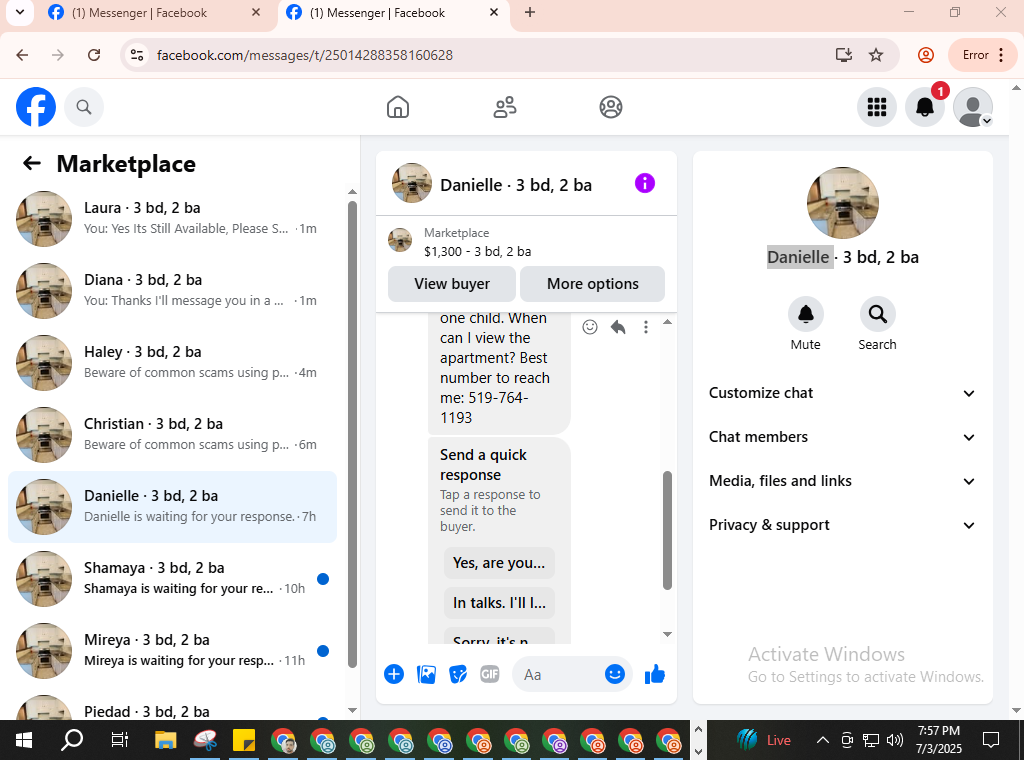The width and height of the screenshot is (1024, 760).
Task: Open the Chrome profile icon
Action: (x=925, y=55)
